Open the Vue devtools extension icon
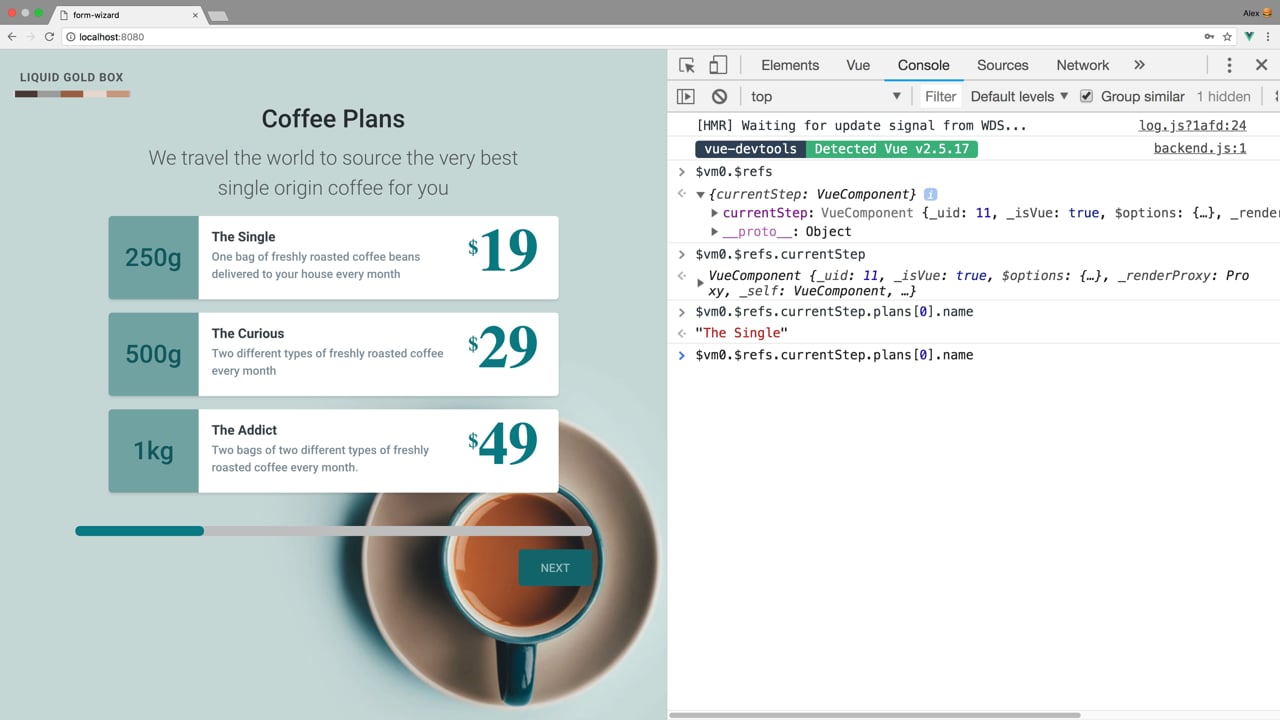1280x720 pixels. [1249, 36]
